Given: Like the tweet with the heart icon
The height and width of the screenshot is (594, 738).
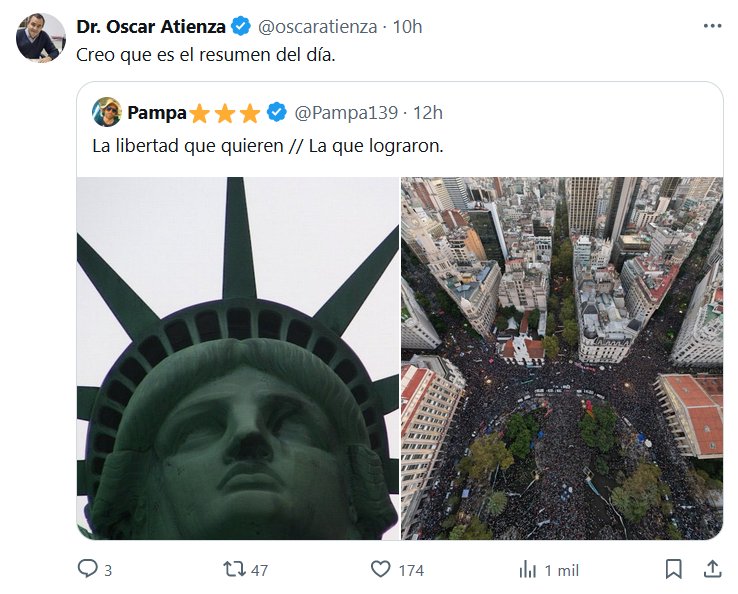Looking at the screenshot, I should (380, 569).
